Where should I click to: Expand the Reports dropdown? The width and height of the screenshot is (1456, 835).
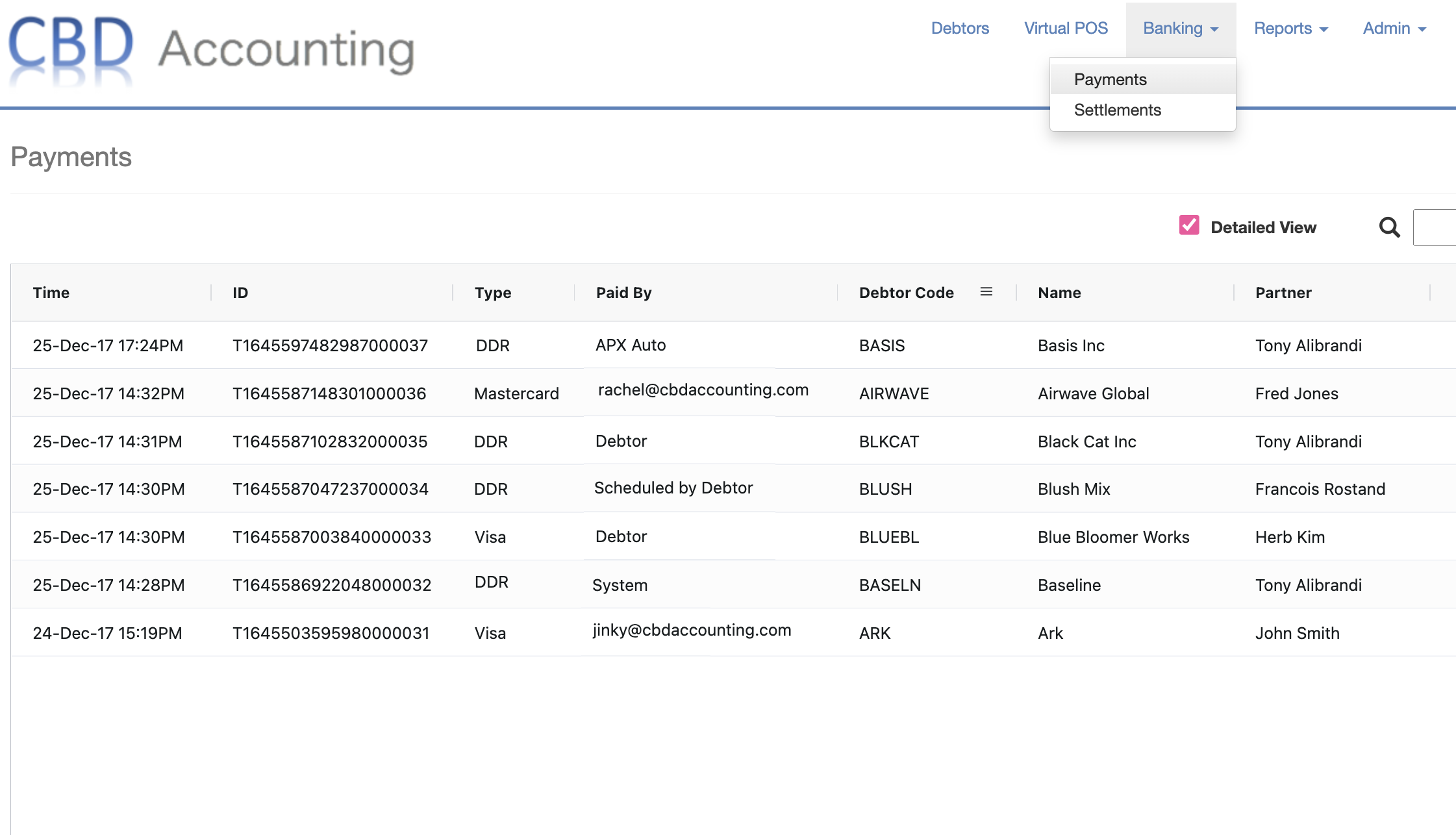1291,28
